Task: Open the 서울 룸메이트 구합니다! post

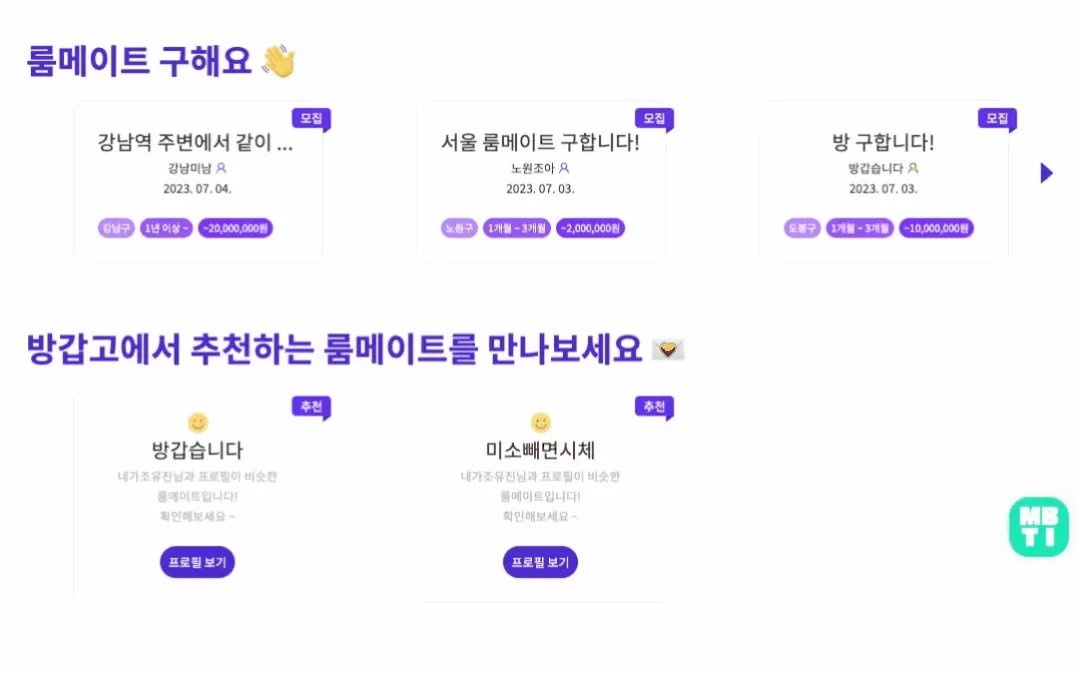Action: click(x=540, y=143)
